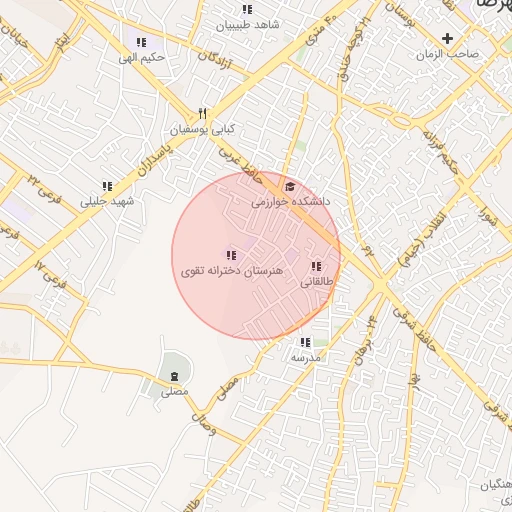Select the school icon above شاهد طبیبیان
The image size is (512, 512).
pyautogui.click(x=247, y=9)
